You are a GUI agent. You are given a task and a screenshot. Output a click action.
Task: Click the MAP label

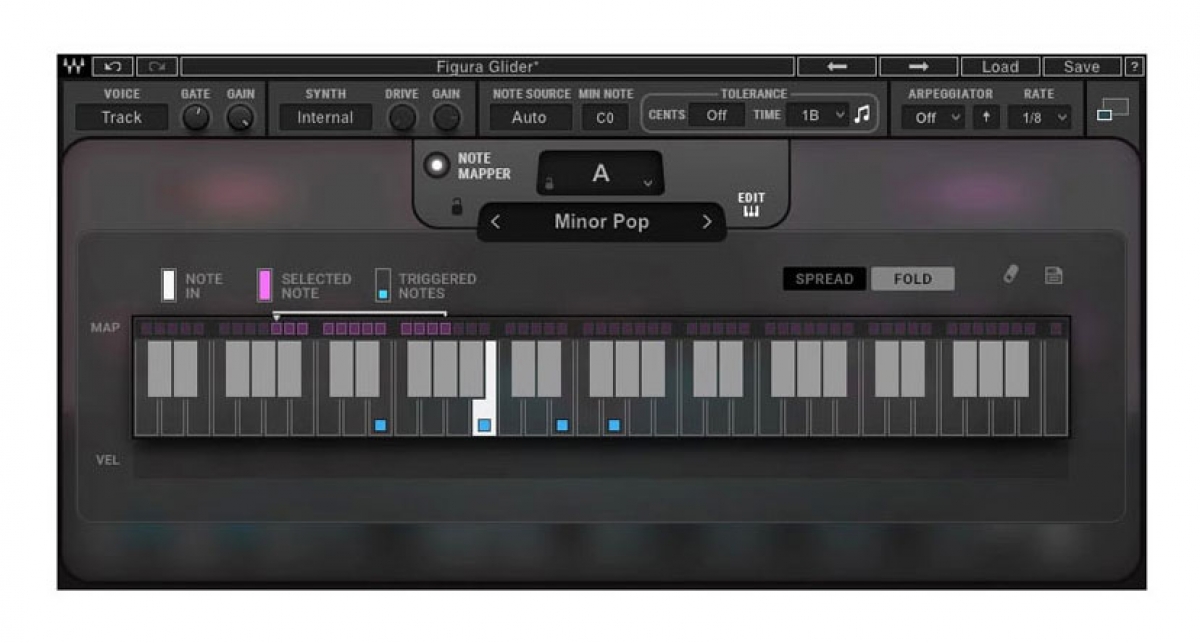(105, 327)
